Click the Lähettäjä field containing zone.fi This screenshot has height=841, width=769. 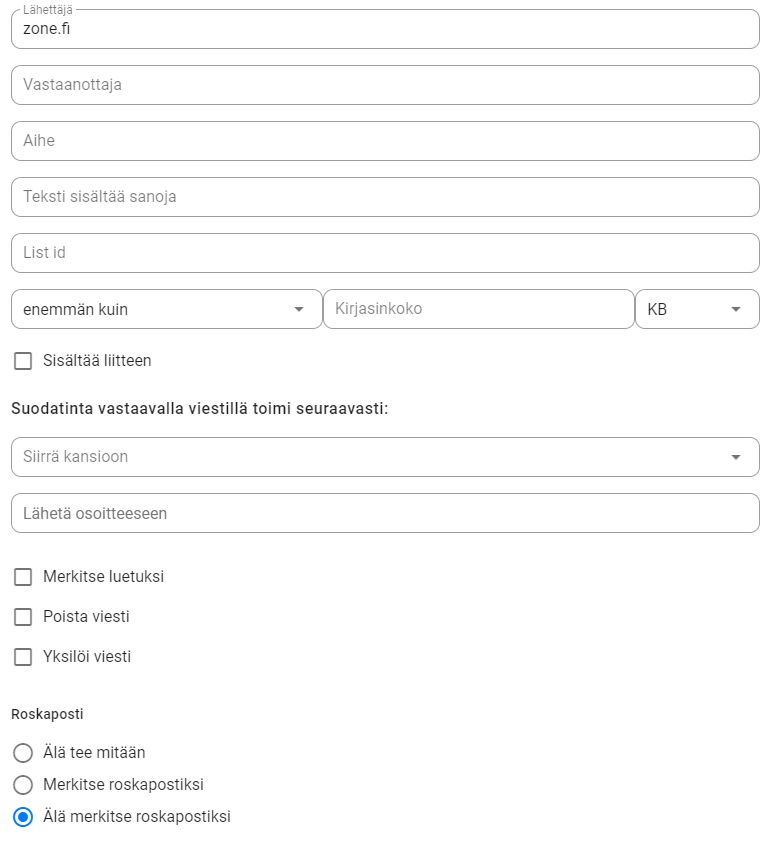click(385, 29)
